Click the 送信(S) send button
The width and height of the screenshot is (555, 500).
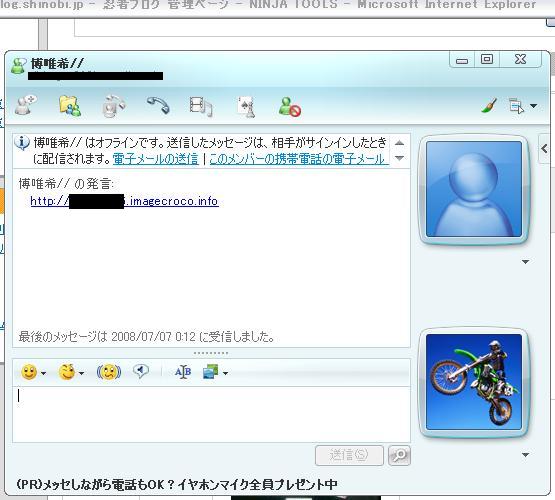click(349, 455)
